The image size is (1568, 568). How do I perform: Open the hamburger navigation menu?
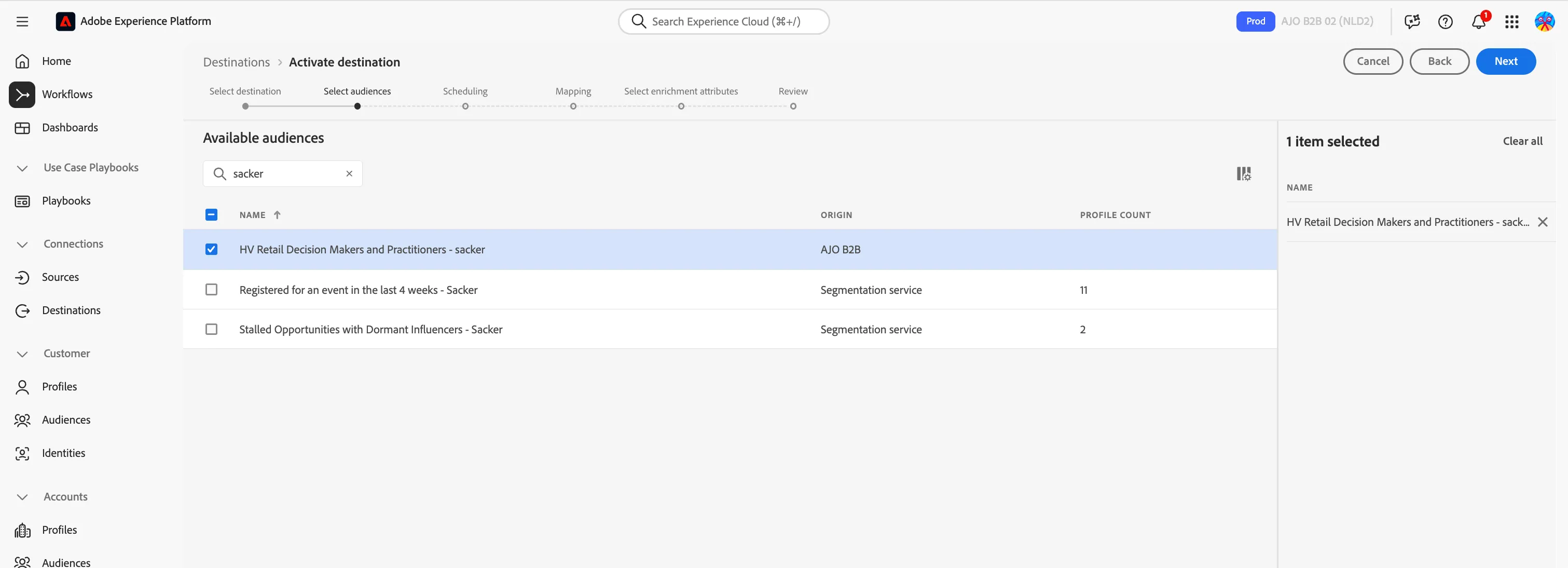(22, 22)
